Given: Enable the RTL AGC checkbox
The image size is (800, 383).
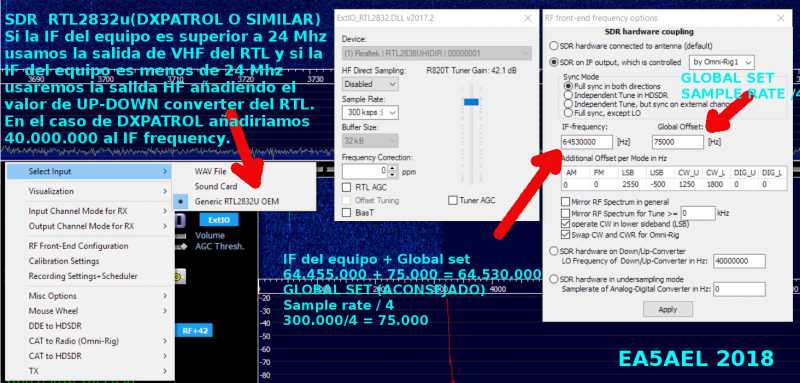Looking at the screenshot, I should (x=346, y=188).
